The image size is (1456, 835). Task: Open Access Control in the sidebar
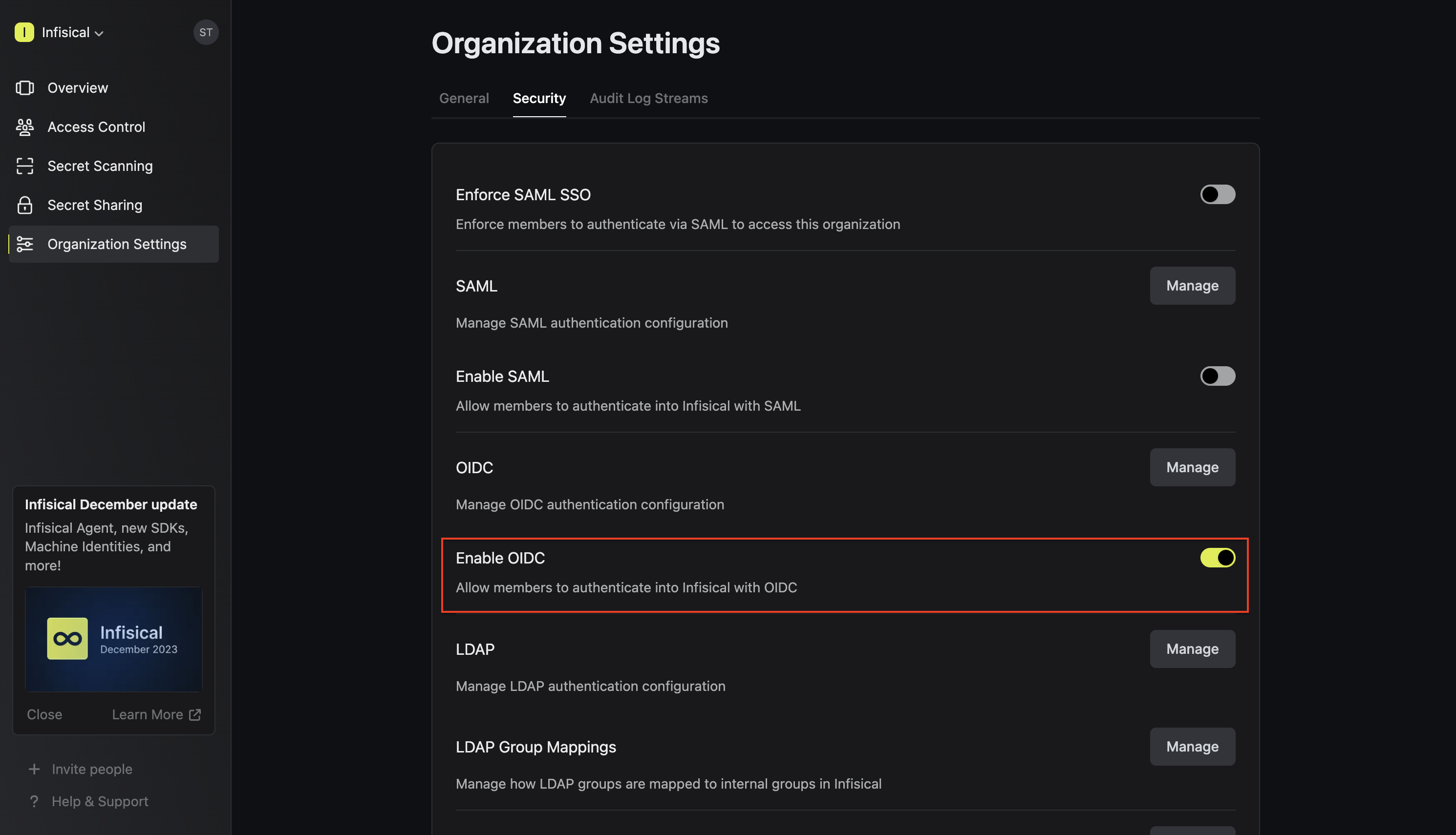pyautogui.click(x=113, y=127)
